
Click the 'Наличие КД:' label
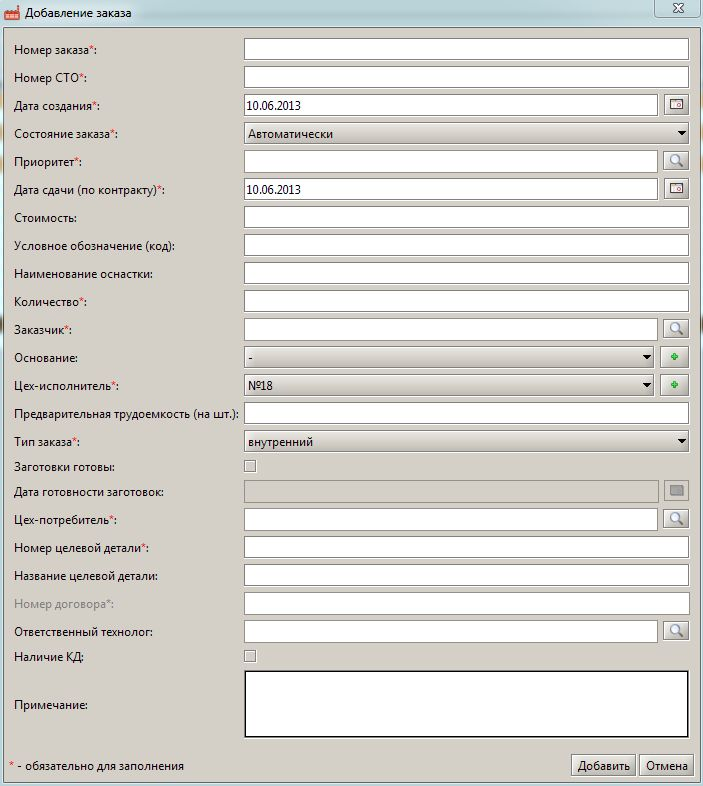[x=49, y=657]
